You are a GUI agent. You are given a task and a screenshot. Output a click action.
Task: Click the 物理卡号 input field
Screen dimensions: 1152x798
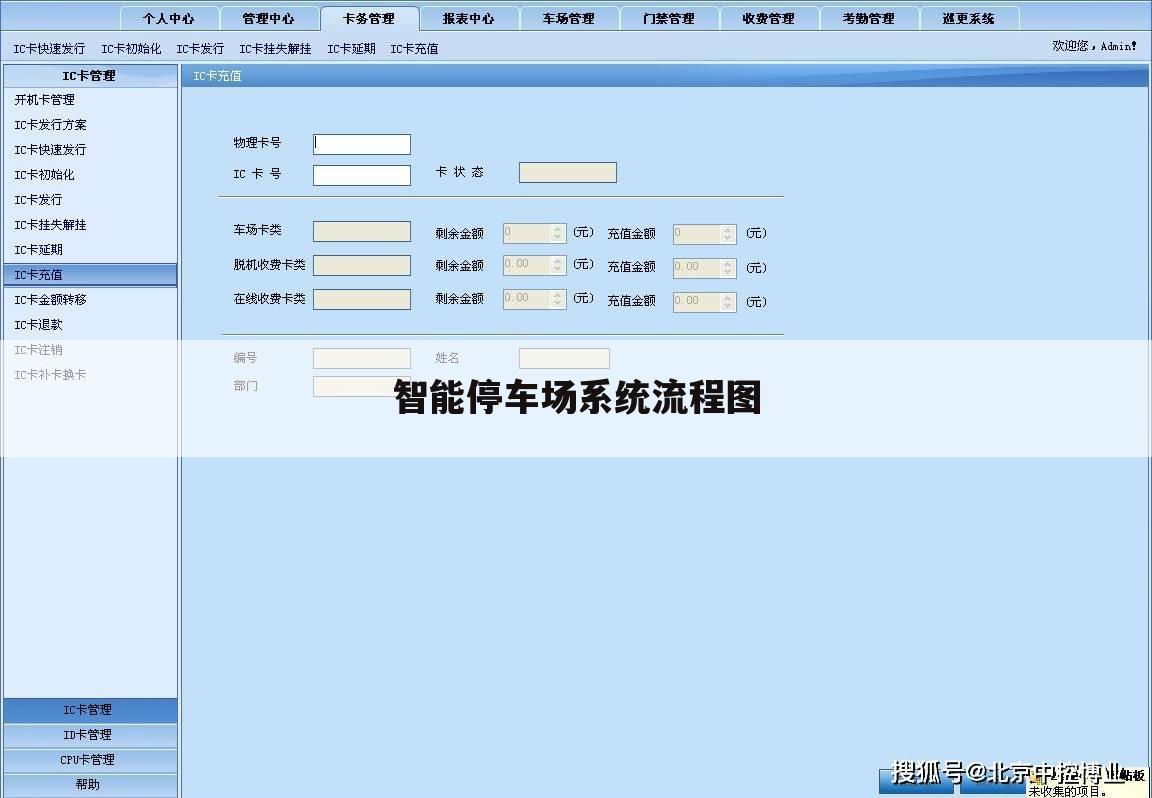tap(361, 144)
